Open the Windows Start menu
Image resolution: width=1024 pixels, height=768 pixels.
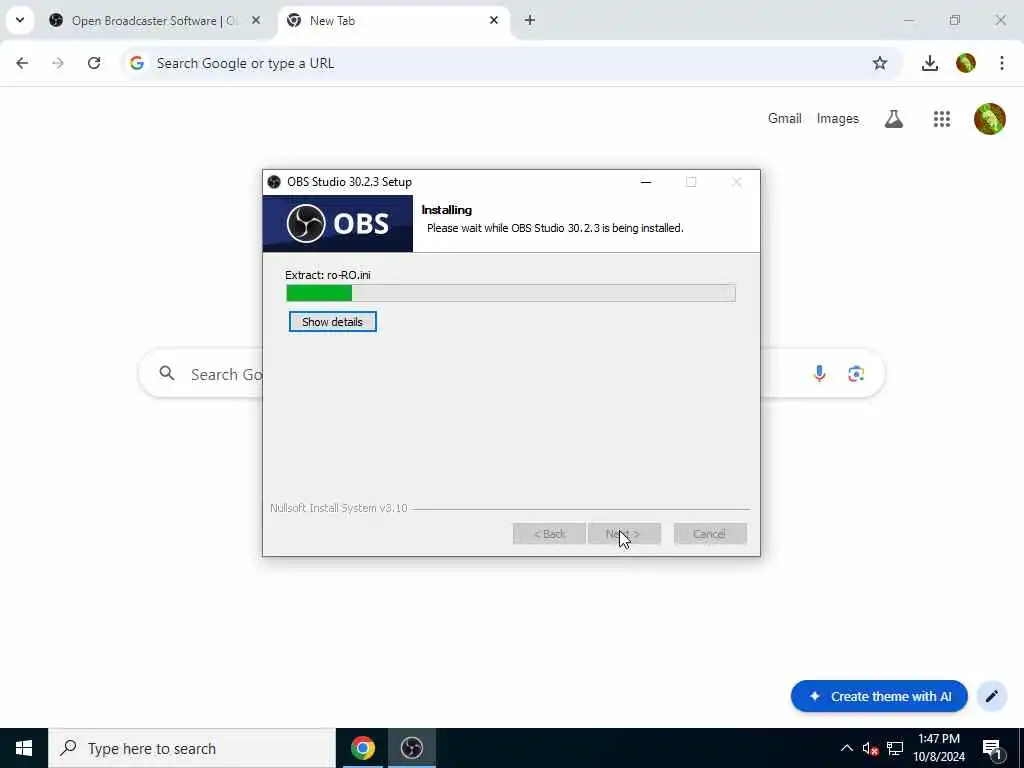pyautogui.click(x=24, y=748)
